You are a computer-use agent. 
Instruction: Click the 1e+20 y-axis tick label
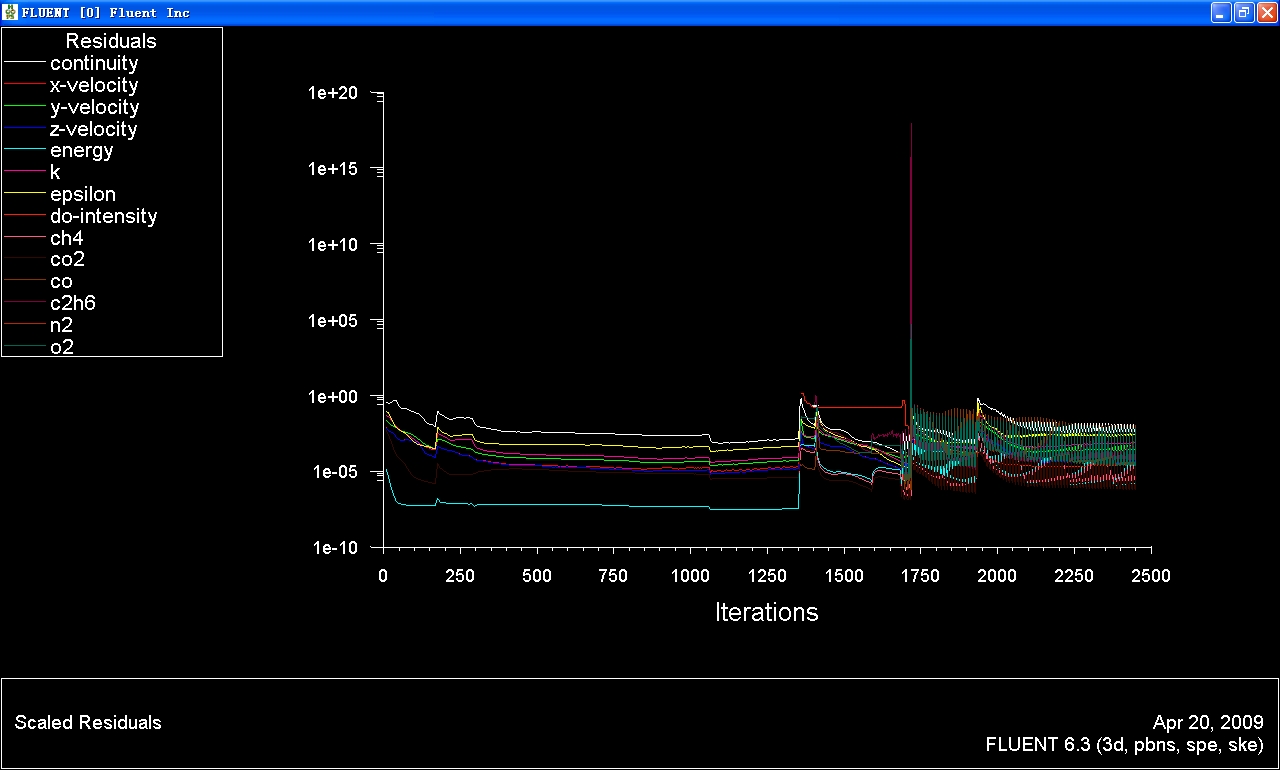(x=333, y=93)
